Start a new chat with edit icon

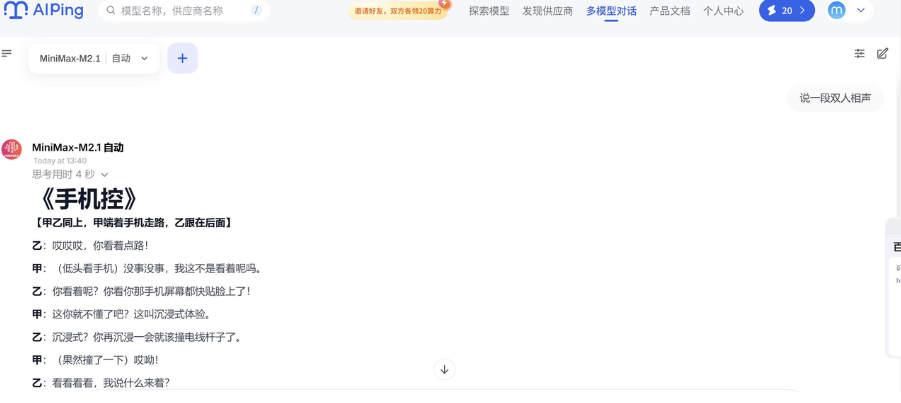pos(882,54)
